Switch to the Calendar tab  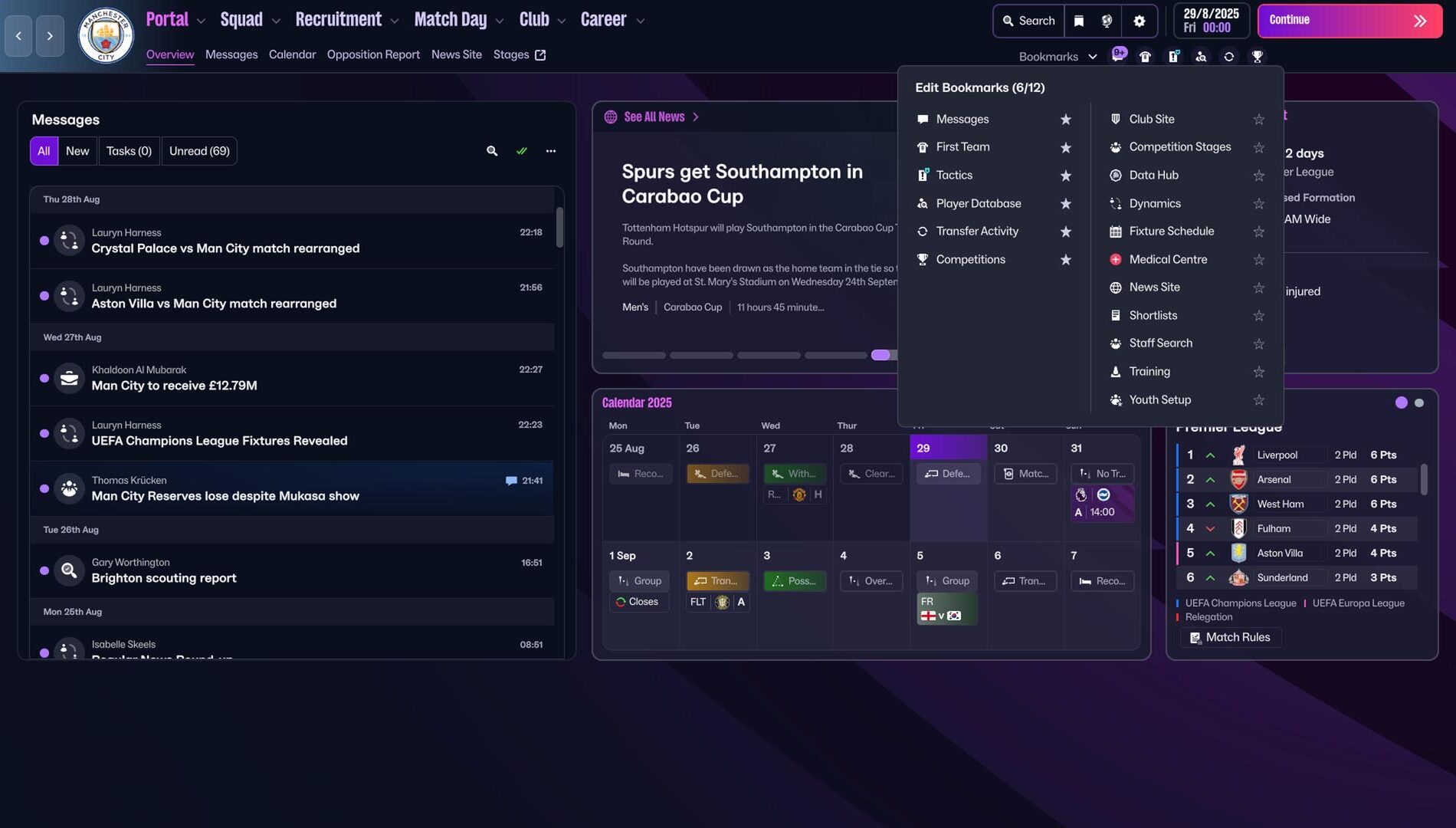(292, 54)
